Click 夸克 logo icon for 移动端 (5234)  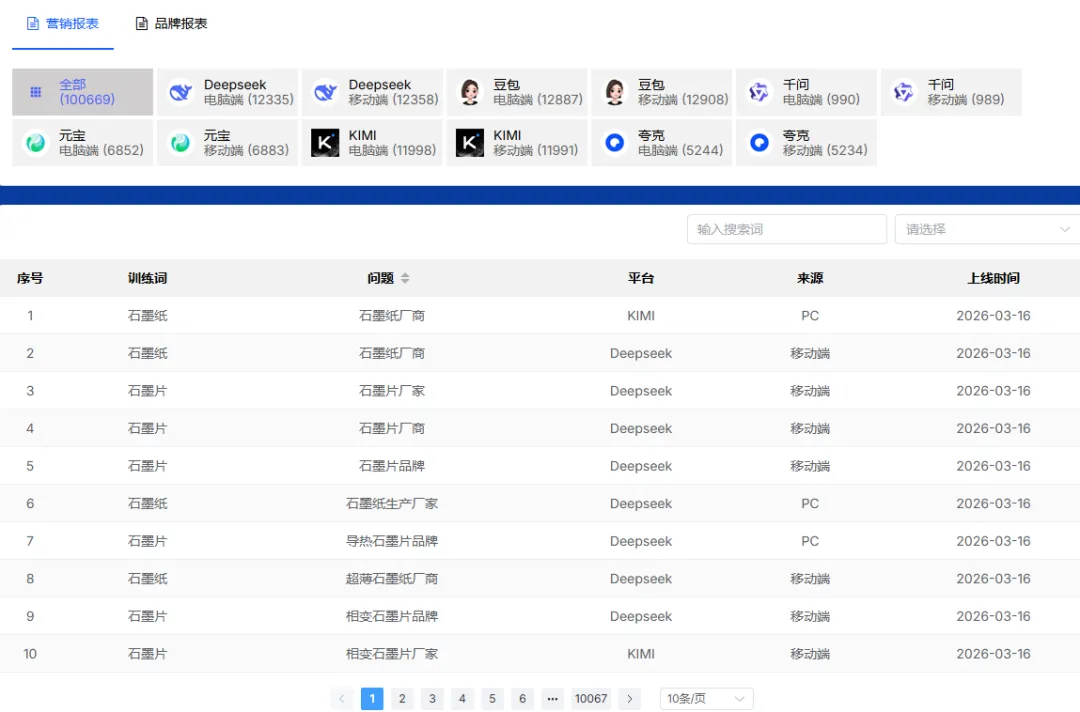click(759, 143)
